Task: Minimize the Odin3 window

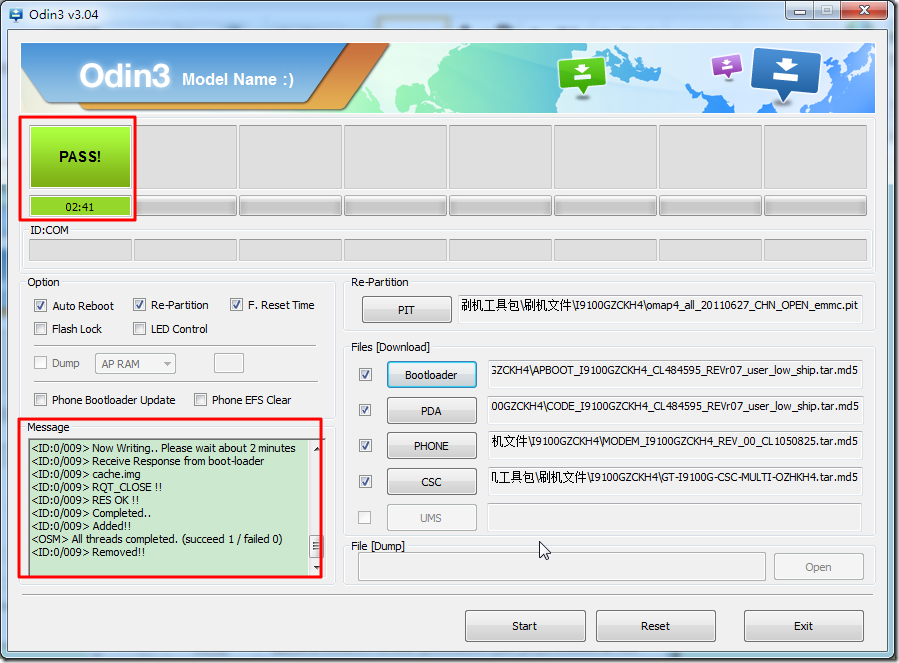Action: click(x=800, y=10)
